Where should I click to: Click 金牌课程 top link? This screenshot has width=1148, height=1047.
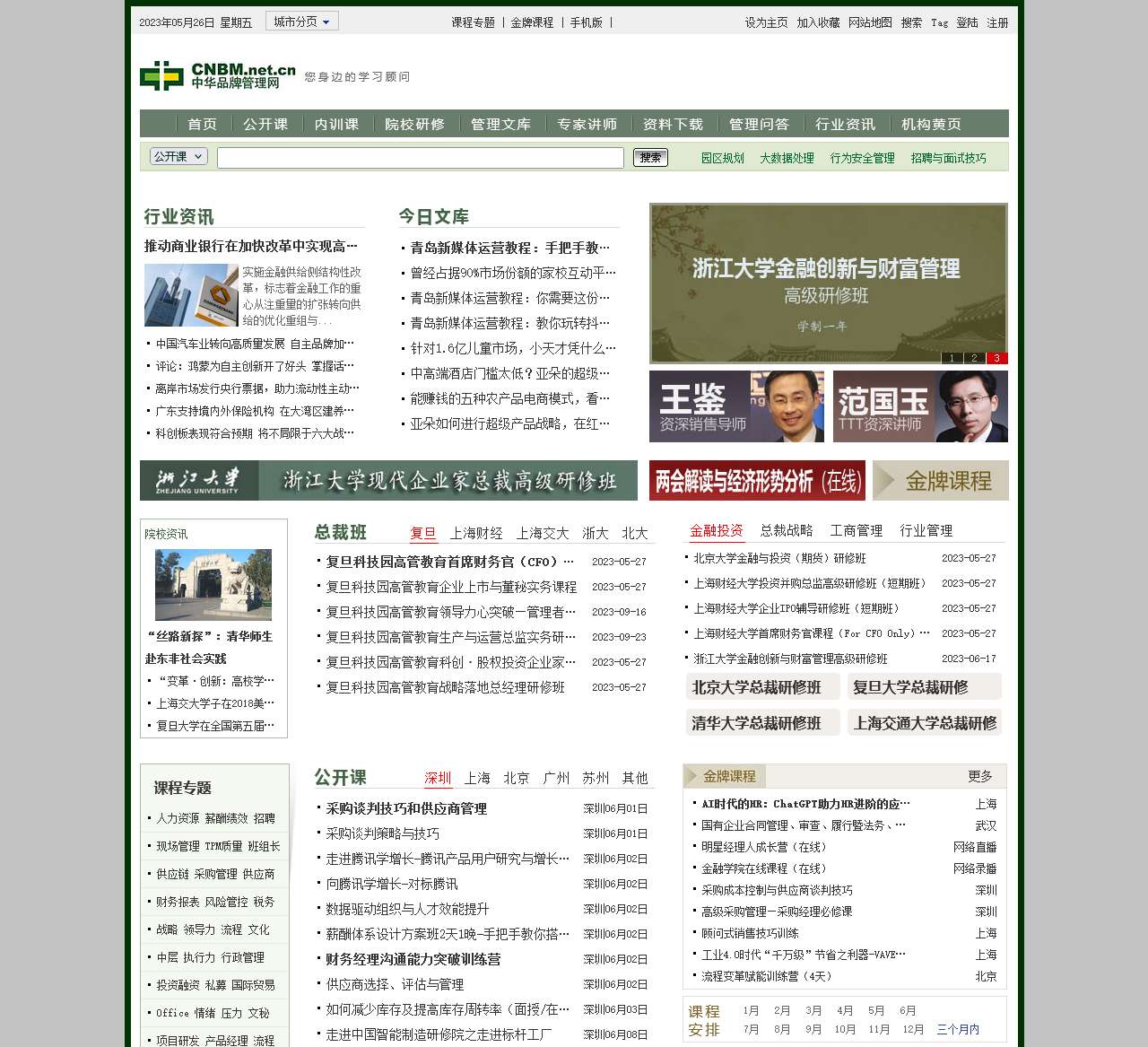click(x=532, y=22)
